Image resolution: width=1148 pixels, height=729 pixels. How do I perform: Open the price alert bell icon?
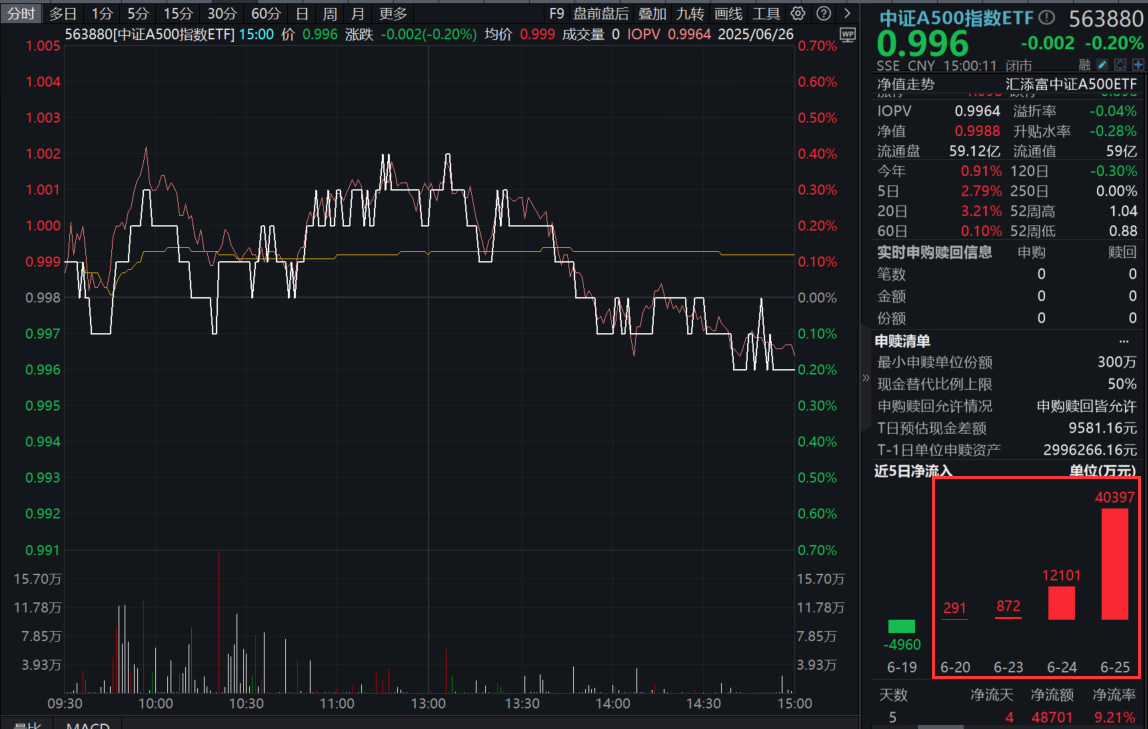[1120, 64]
